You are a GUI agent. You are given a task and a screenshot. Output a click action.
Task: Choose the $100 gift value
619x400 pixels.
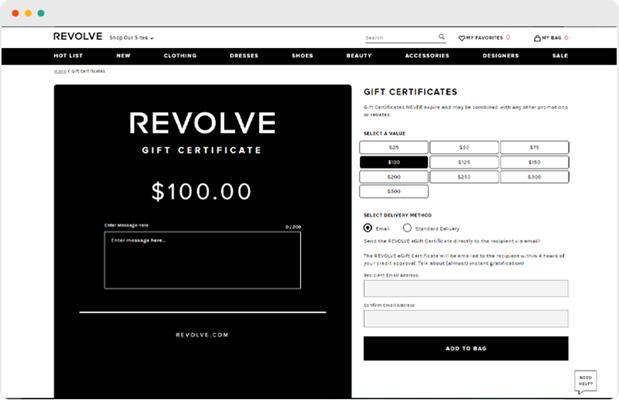pos(394,162)
